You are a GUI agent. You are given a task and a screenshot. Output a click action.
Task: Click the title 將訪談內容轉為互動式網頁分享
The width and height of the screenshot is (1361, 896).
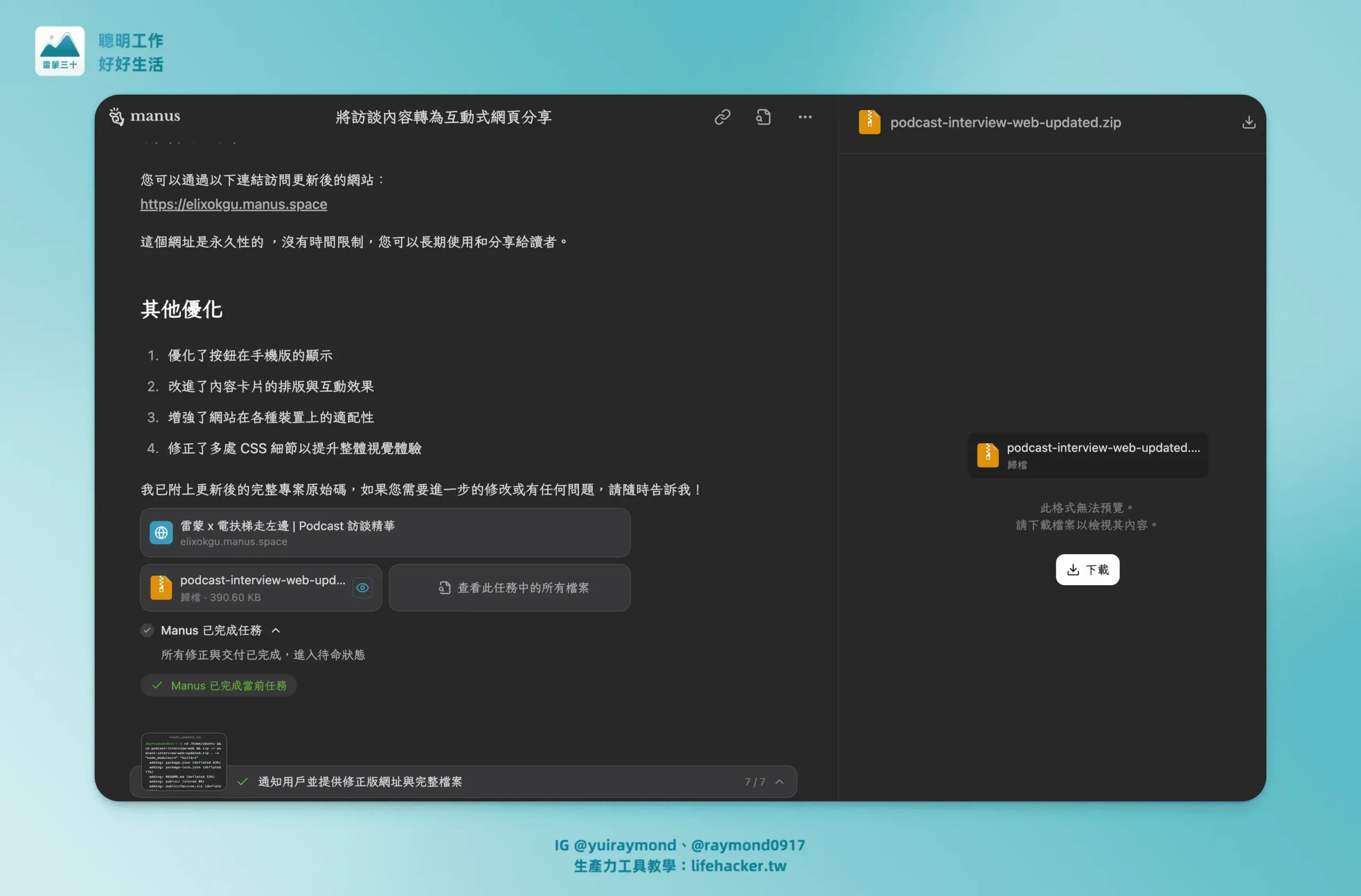point(443,117)
